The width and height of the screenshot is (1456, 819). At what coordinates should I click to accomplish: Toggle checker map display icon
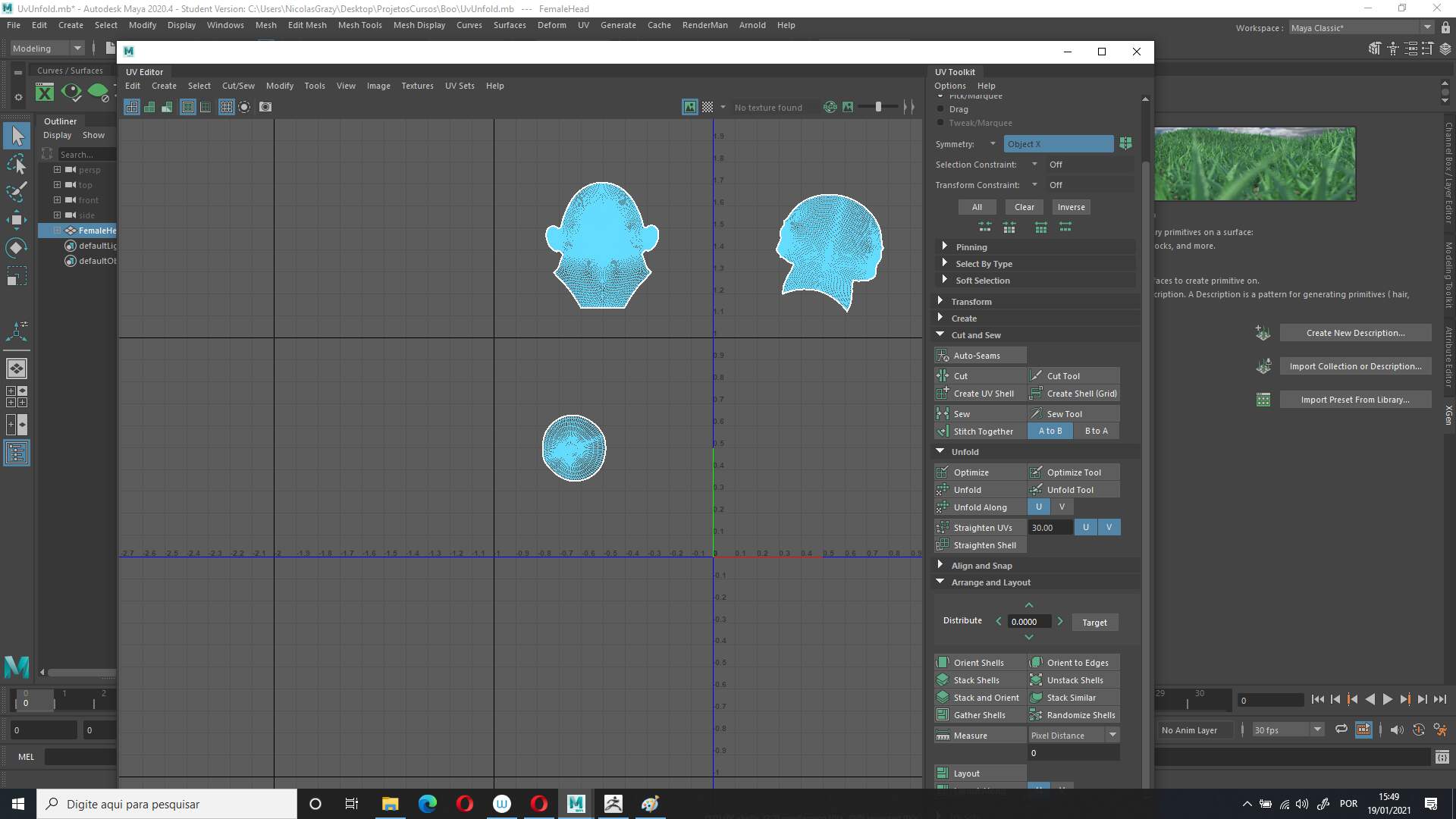pyautogui.click(x=708, y=107)
